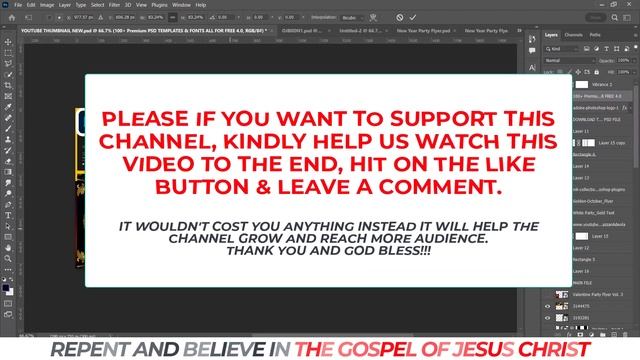Open the Interpolation Bicubic dropdown

click(x=352, y=18)
